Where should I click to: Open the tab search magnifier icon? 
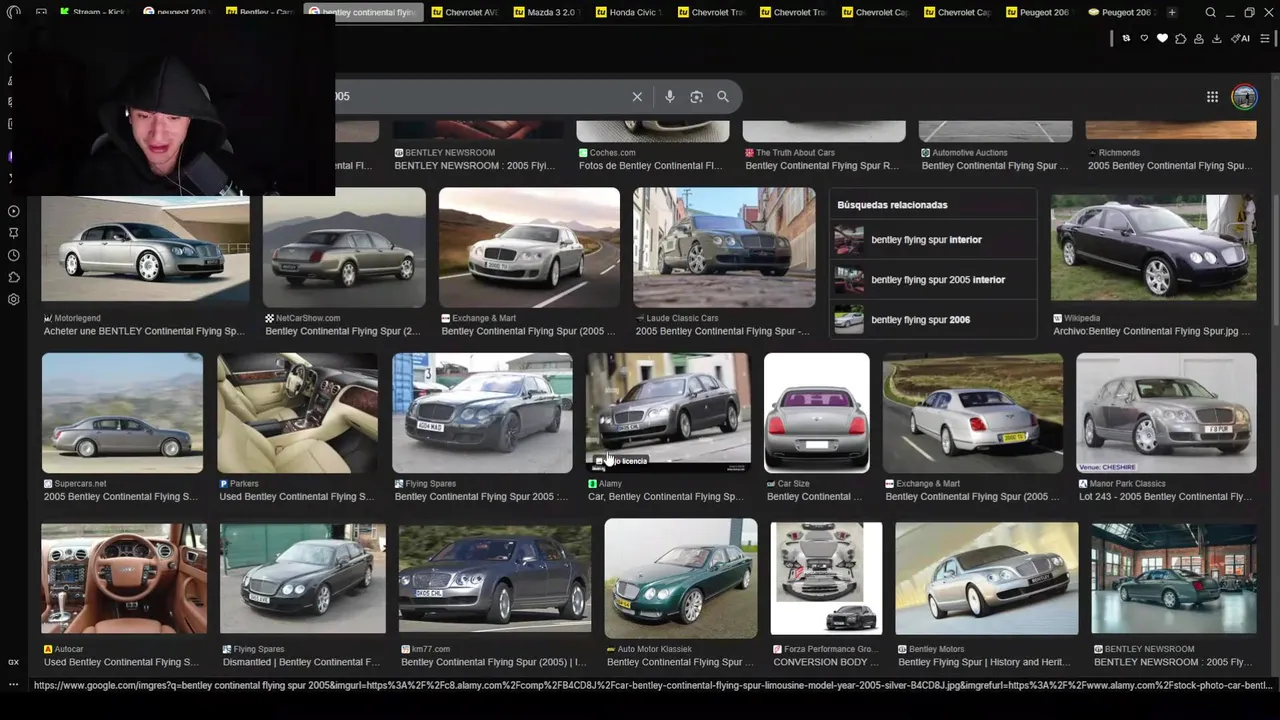(1211, 12)
